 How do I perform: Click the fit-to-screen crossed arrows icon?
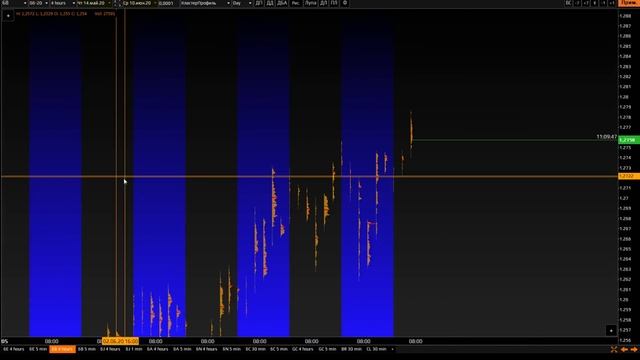point(614,349)
